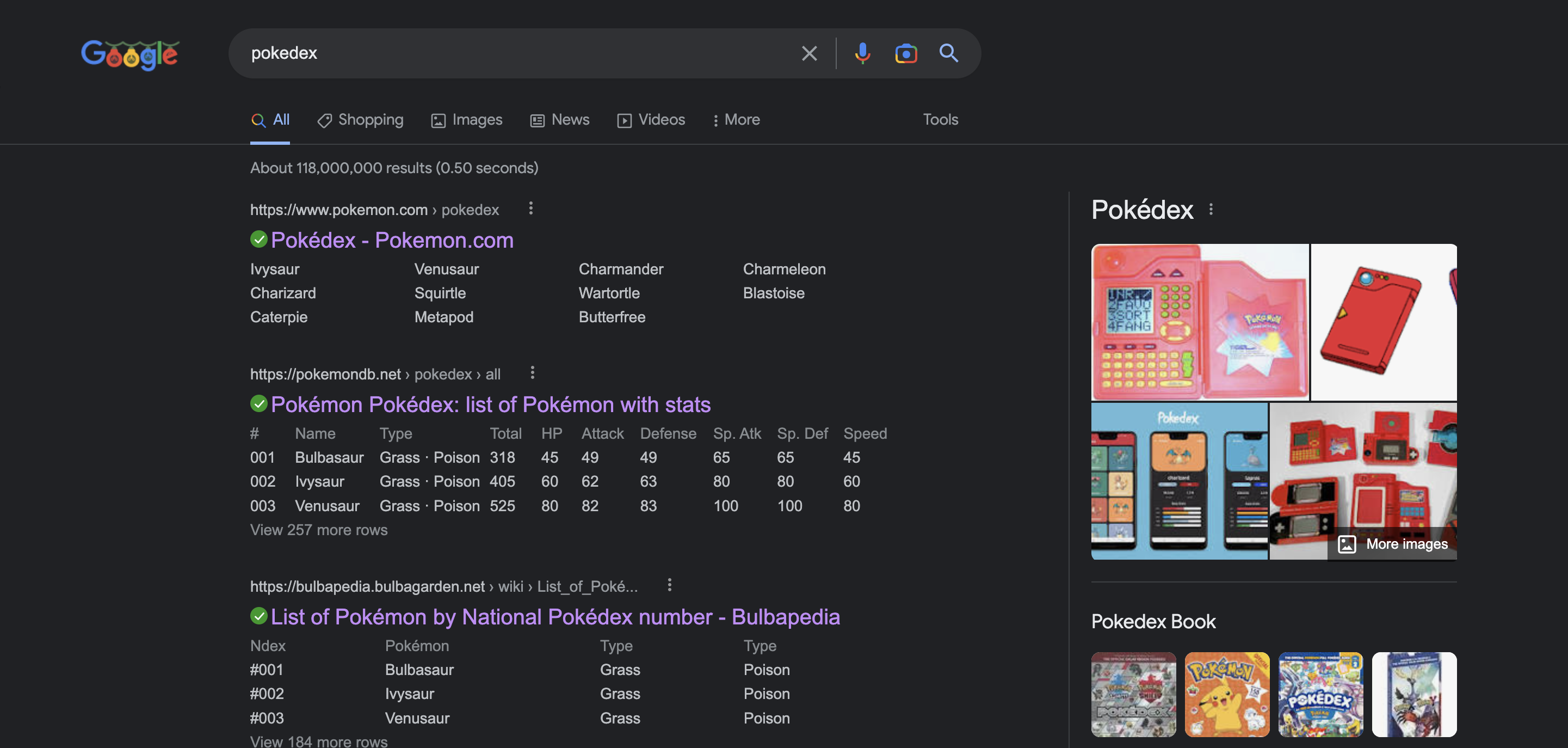Open three-dot menu beside Pokédex panel title

pos(1211,210)
